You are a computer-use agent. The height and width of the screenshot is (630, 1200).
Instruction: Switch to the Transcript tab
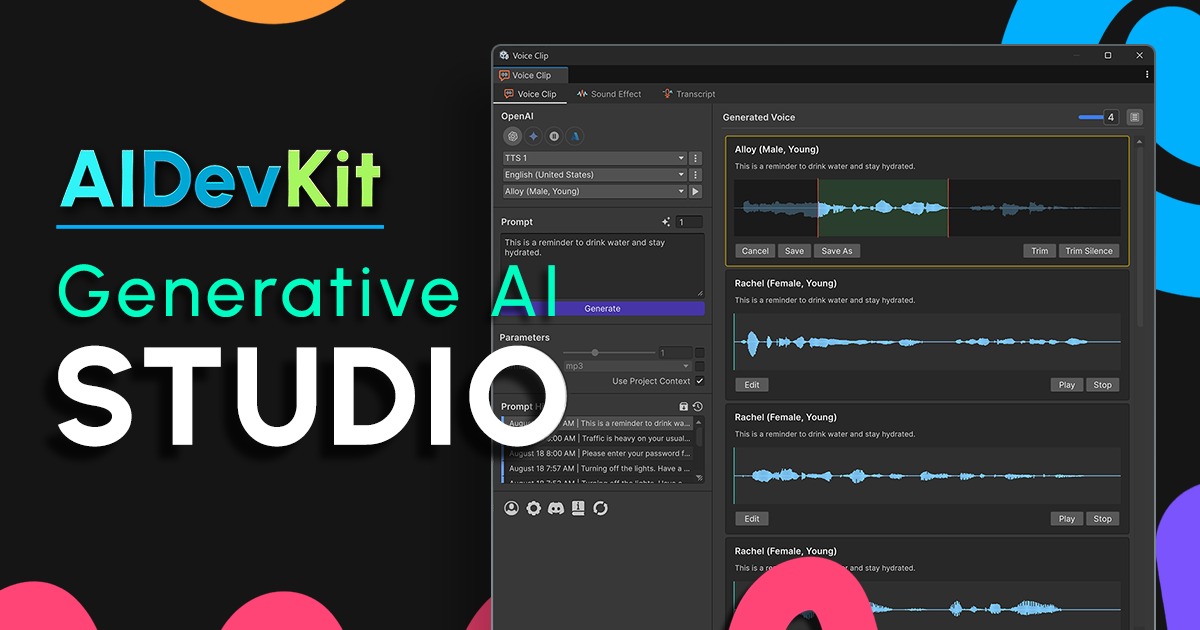[x=689, y=93]
